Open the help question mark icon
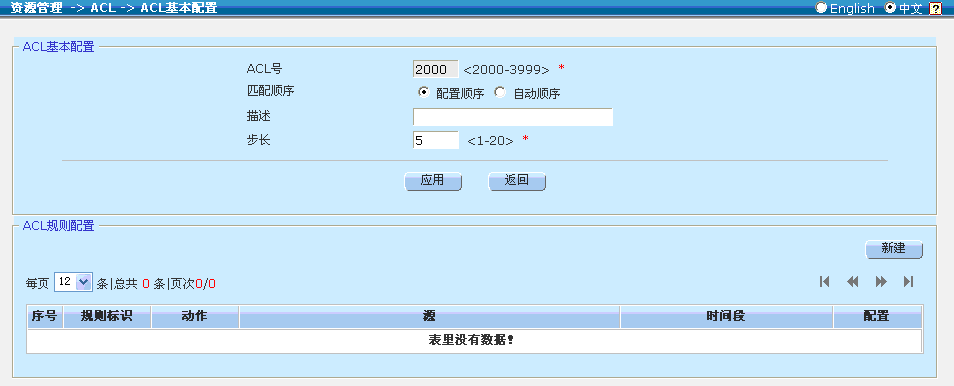Screen dimensions: 954x386 click(x=936, y=8)
